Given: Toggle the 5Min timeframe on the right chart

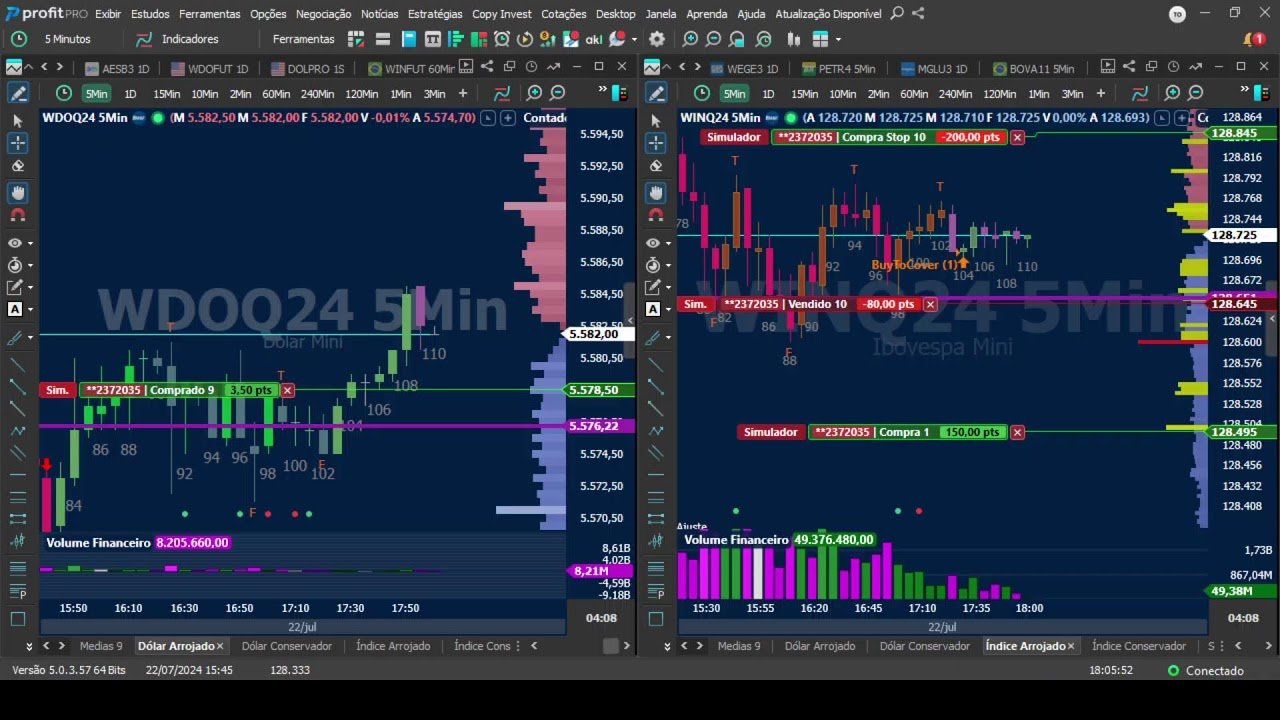Looking at the screenshot, I should point(734,93).
